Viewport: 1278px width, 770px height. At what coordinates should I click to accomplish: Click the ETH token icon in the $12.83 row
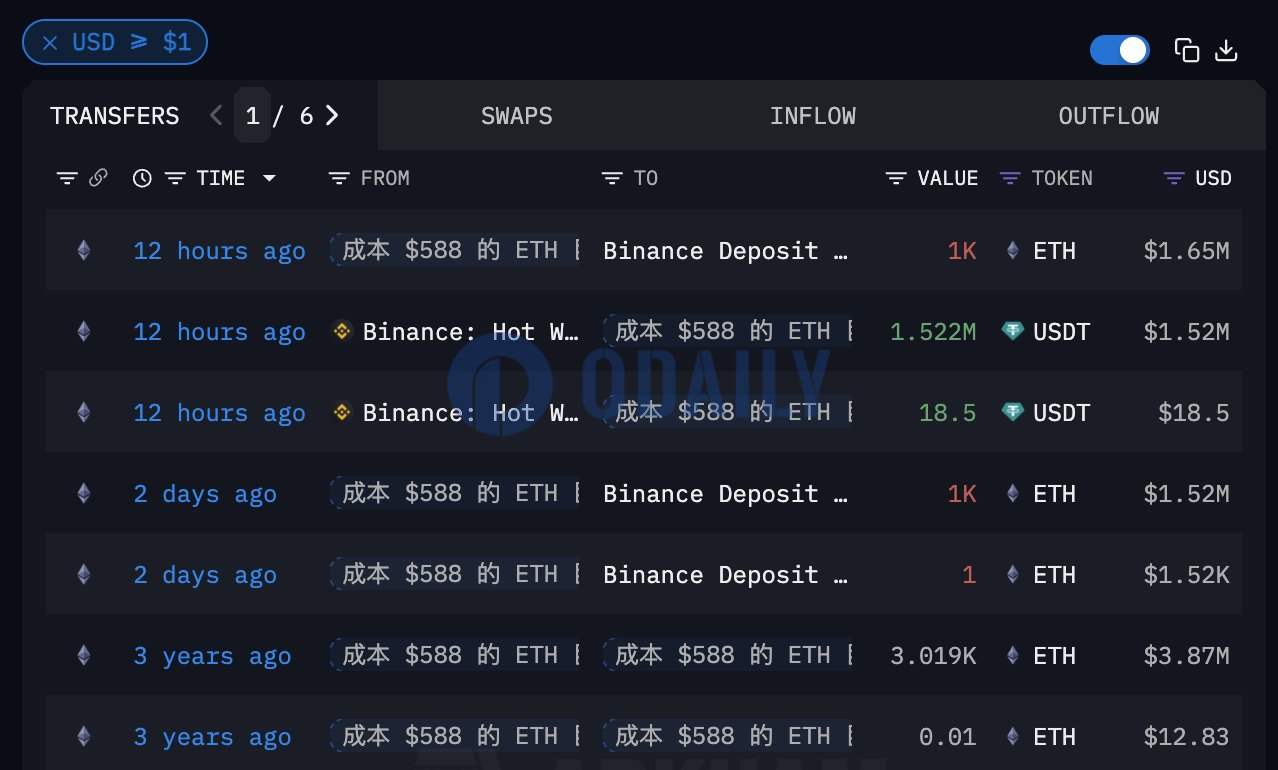1013,736
